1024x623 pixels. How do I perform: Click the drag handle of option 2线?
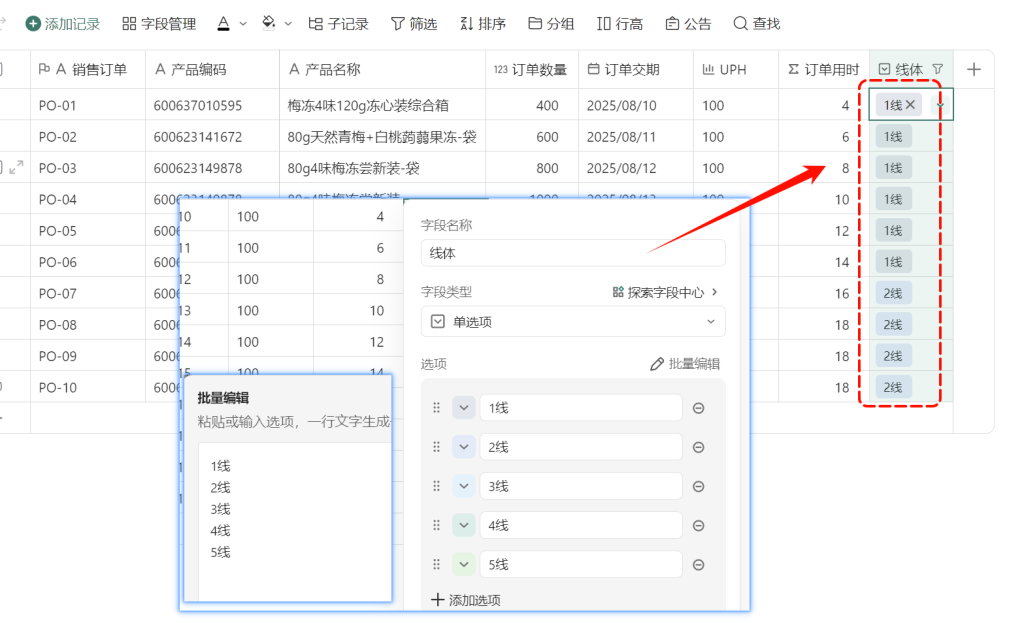click(436, 447)
